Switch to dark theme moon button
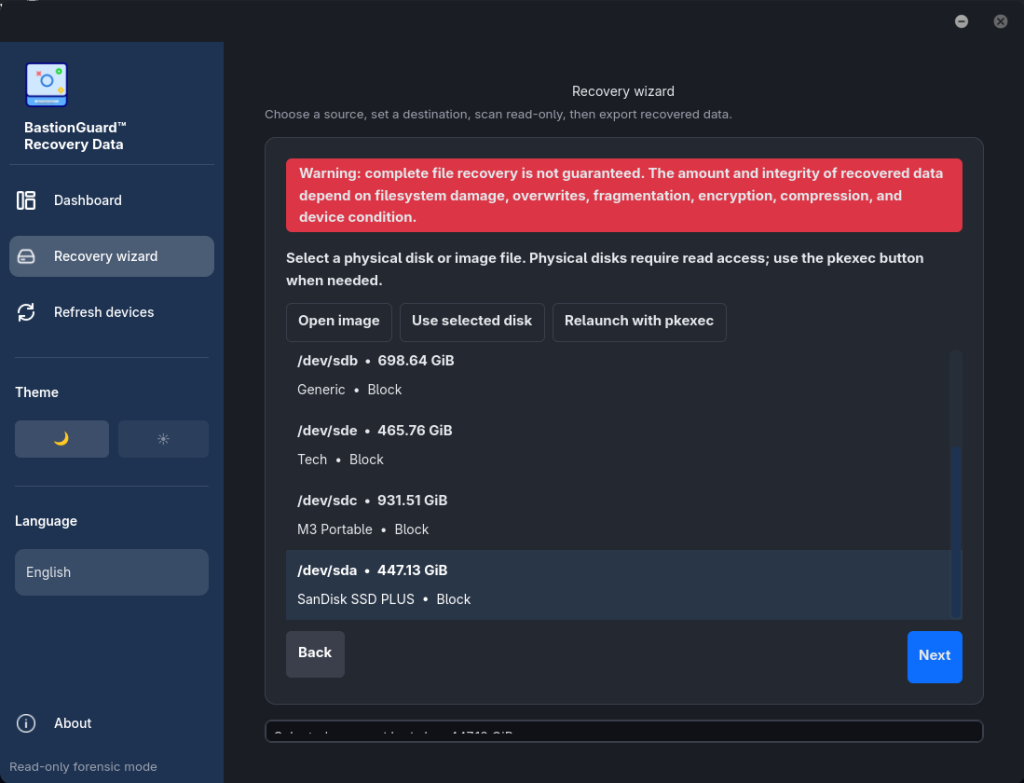 pos(62,439)
